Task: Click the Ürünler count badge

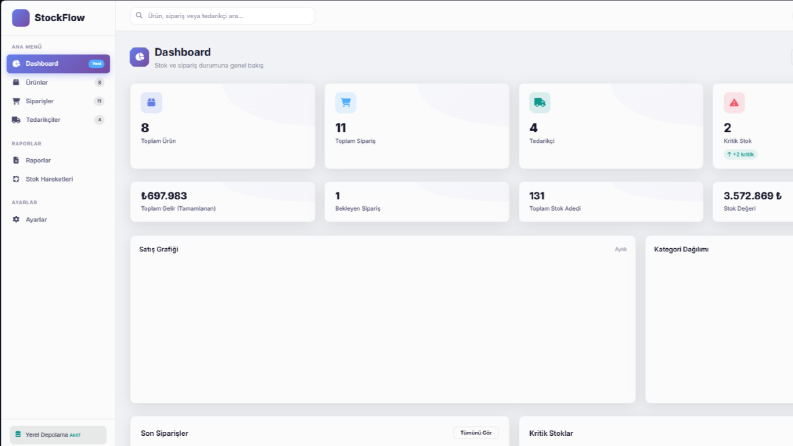Action: (99, 82)
